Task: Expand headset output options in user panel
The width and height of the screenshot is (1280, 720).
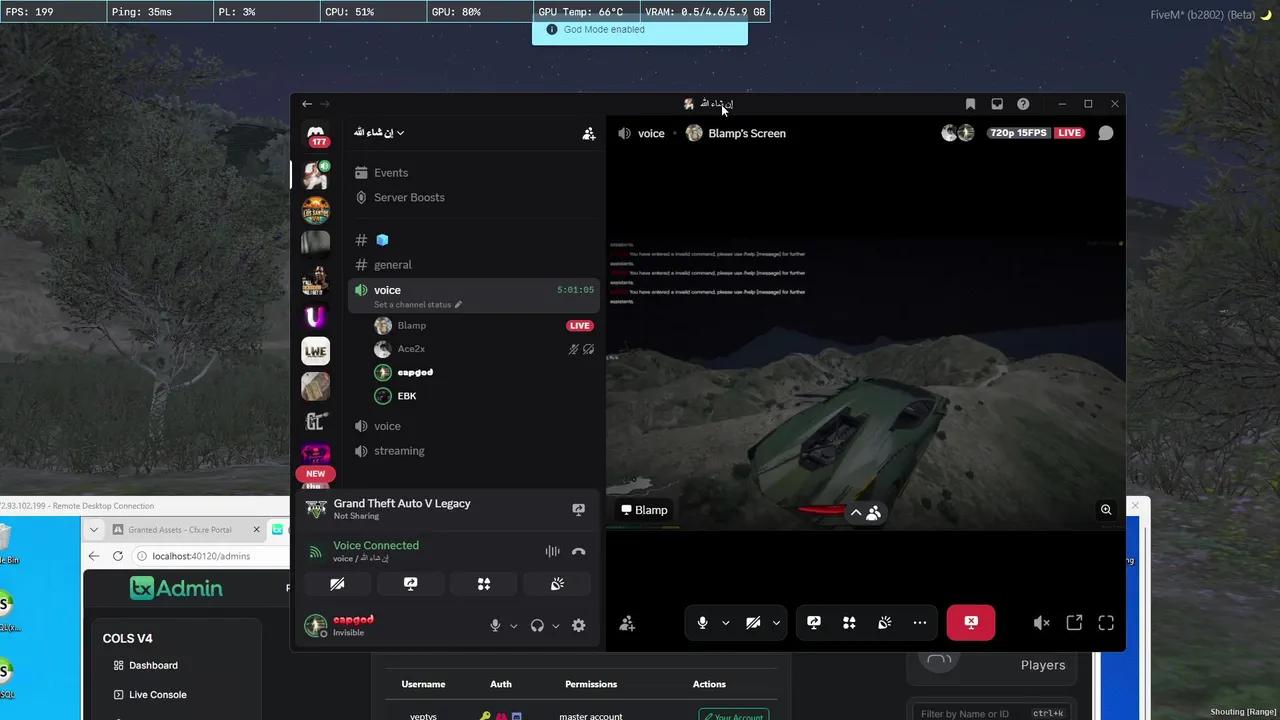Action: click(556, 626)
